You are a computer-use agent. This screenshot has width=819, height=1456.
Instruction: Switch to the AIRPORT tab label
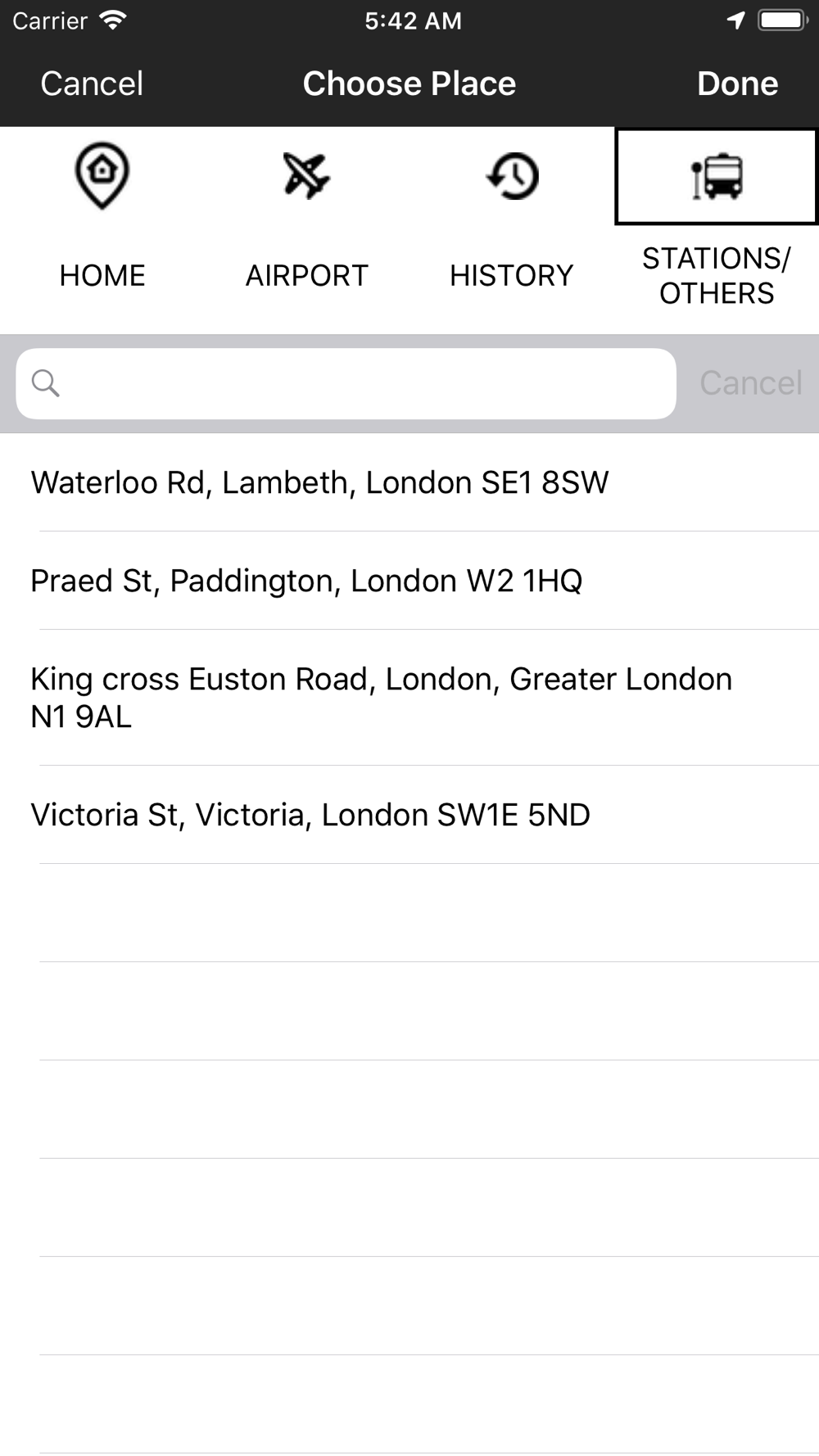pos(307,276)
